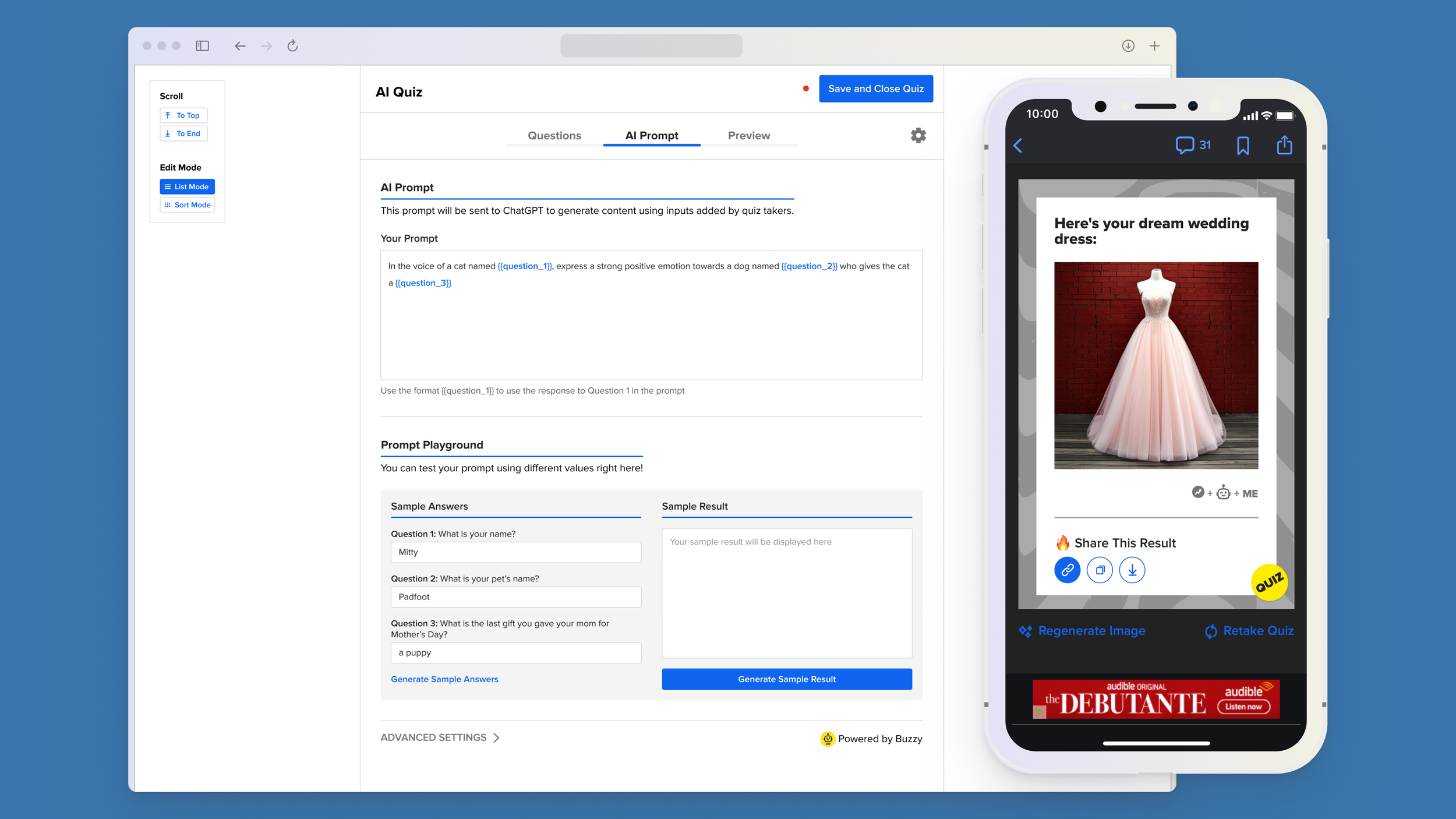Expand Advanced Settings section
Image resolution: width=1456 pixels, height=819 pixels.
[x=440, y=737]
